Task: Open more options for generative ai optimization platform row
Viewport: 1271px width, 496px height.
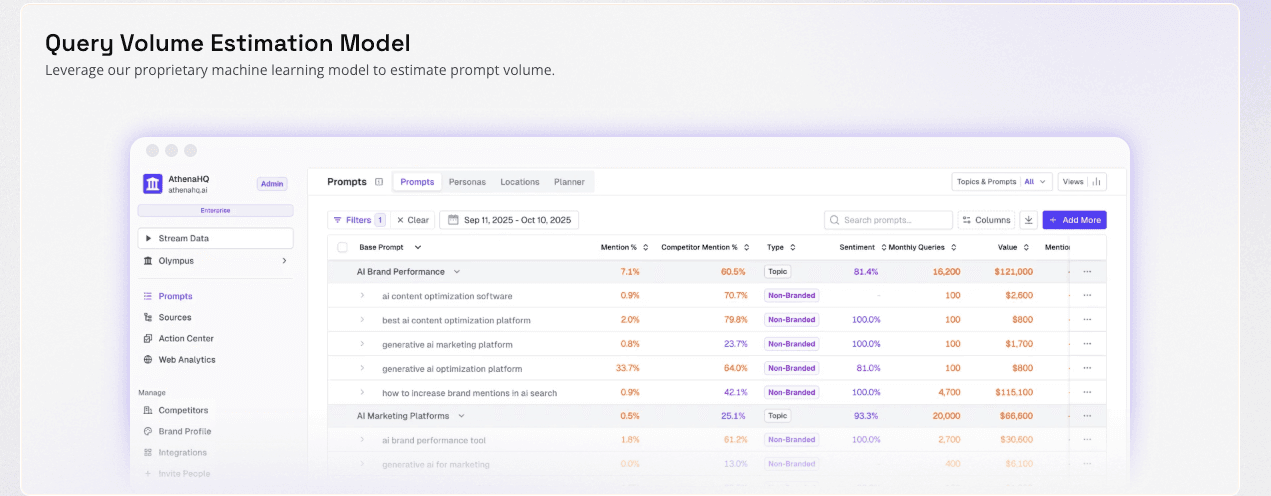Action: coord(1087,368)
